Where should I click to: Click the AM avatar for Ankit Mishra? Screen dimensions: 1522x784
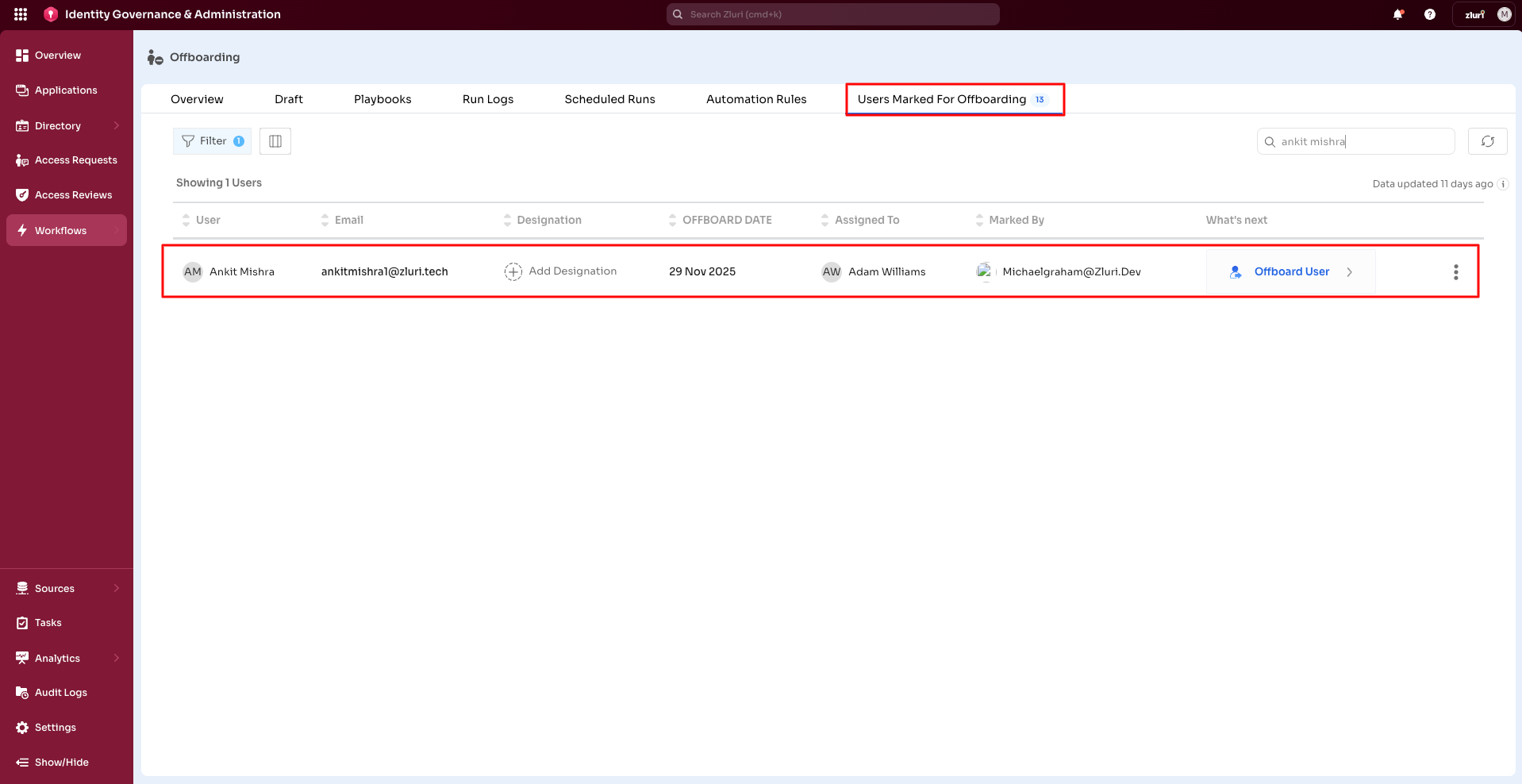[193, 271]
